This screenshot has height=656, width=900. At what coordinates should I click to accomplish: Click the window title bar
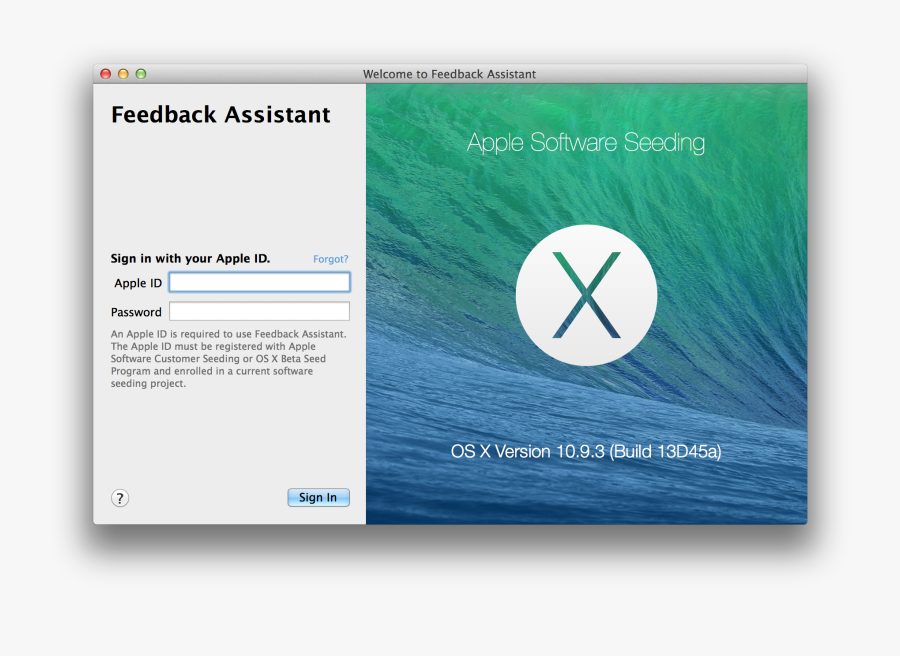[x=450, y=73]
